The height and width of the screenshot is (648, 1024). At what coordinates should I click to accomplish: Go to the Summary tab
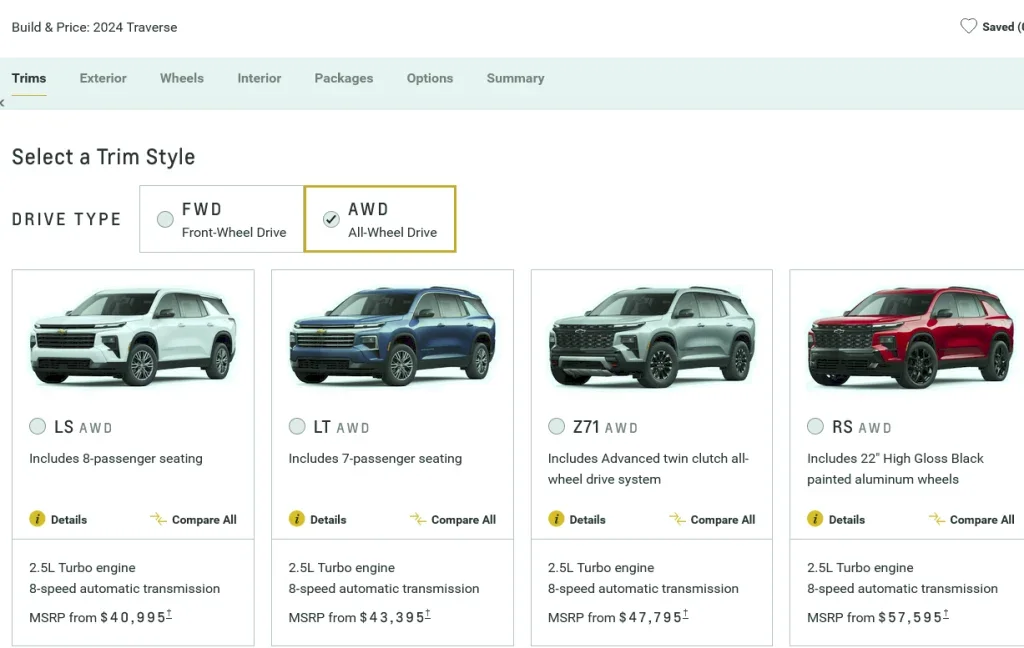[x=515, y=78]
